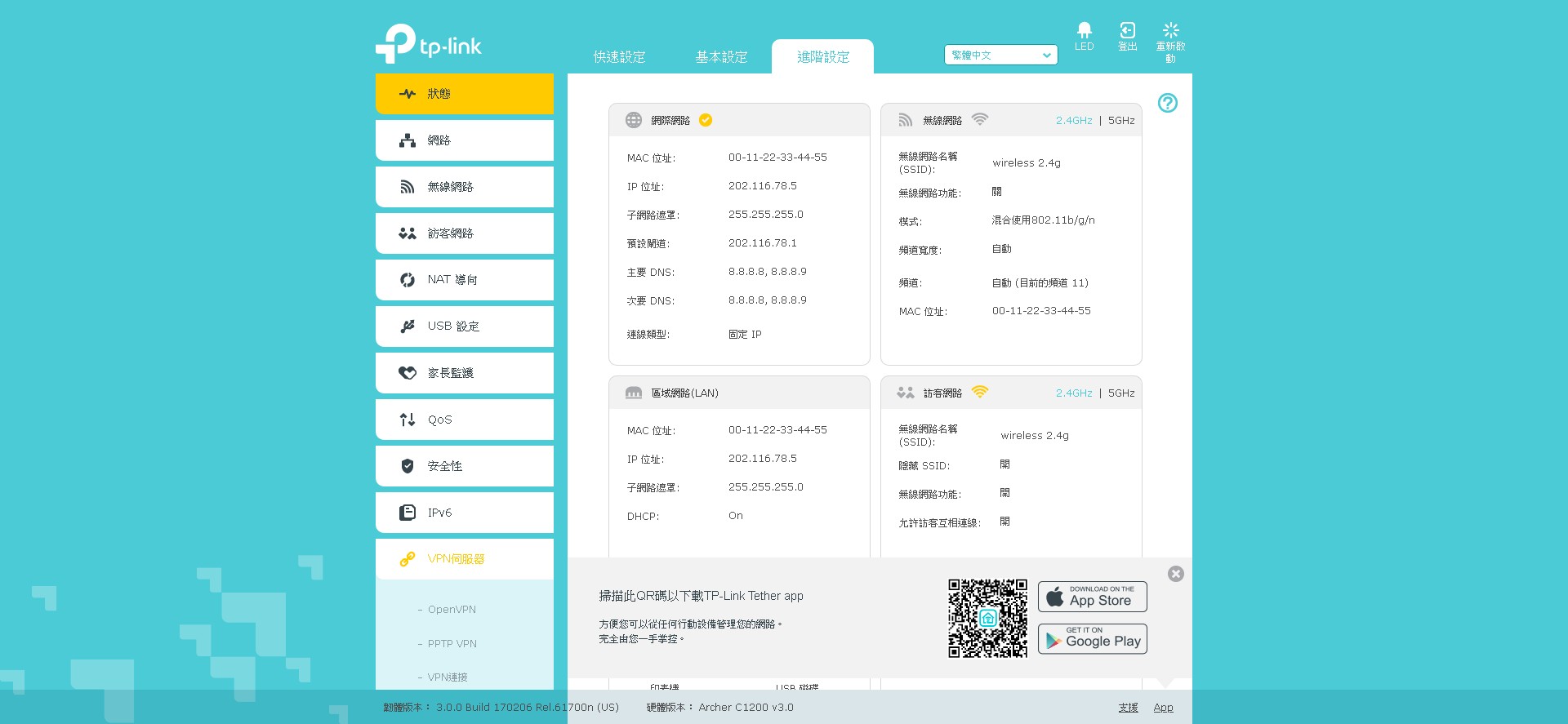This screenshot has width=1568, height=724.
Task: Select 狀態 in the sidebar
Action: click(x=465, y=94)
